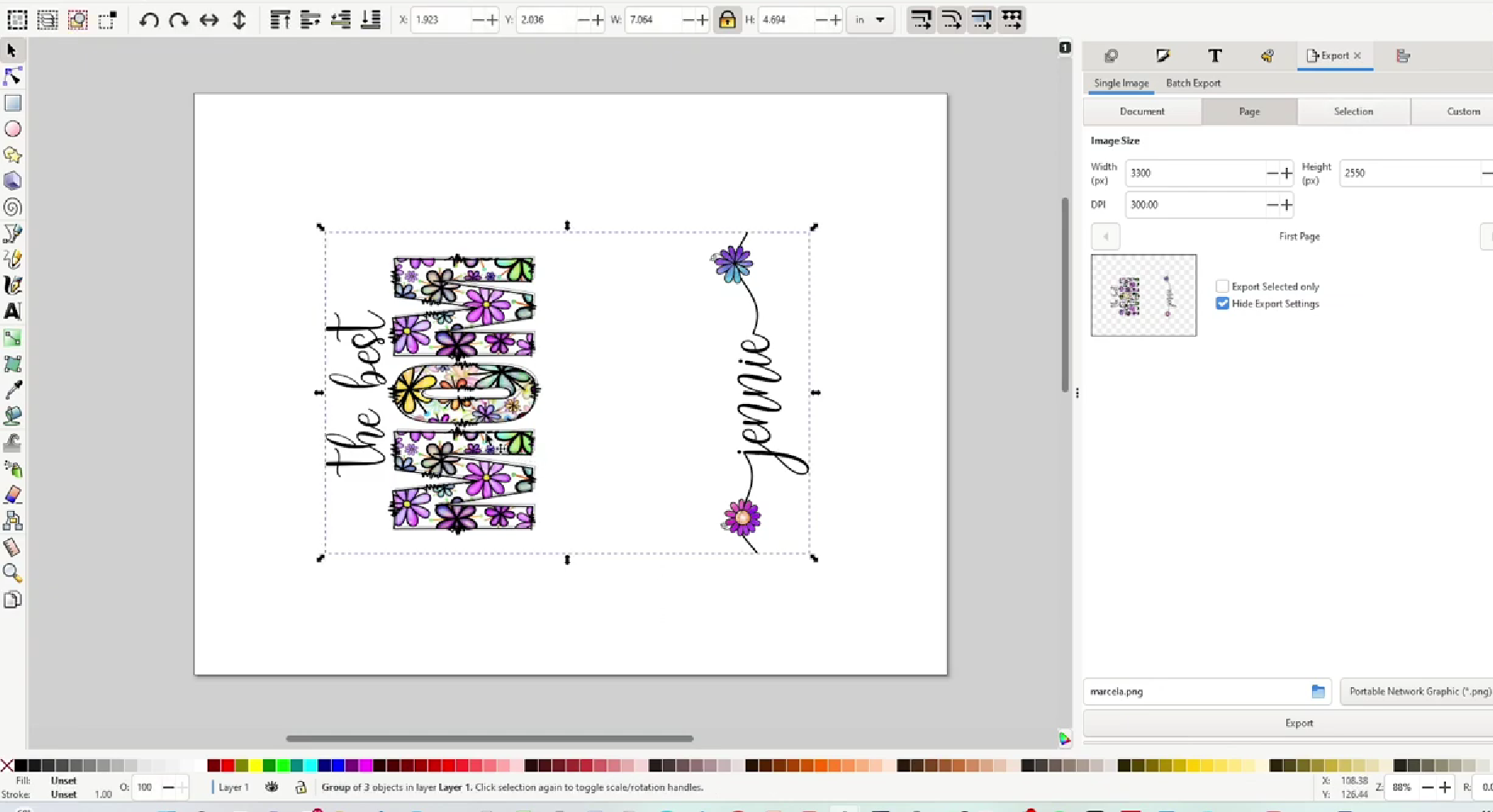The width and height of the screenshot is (1493, 812).
Task: Open Fill and Stroke panel tab
Action: (1163, 55)
